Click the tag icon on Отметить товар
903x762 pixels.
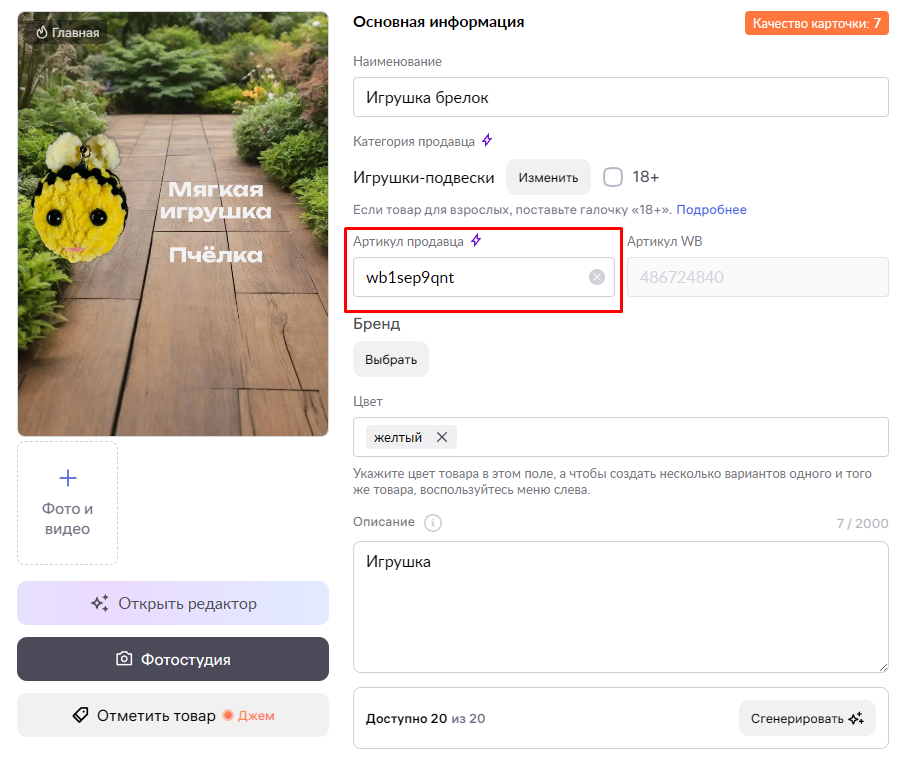click(x=81, y=715)
